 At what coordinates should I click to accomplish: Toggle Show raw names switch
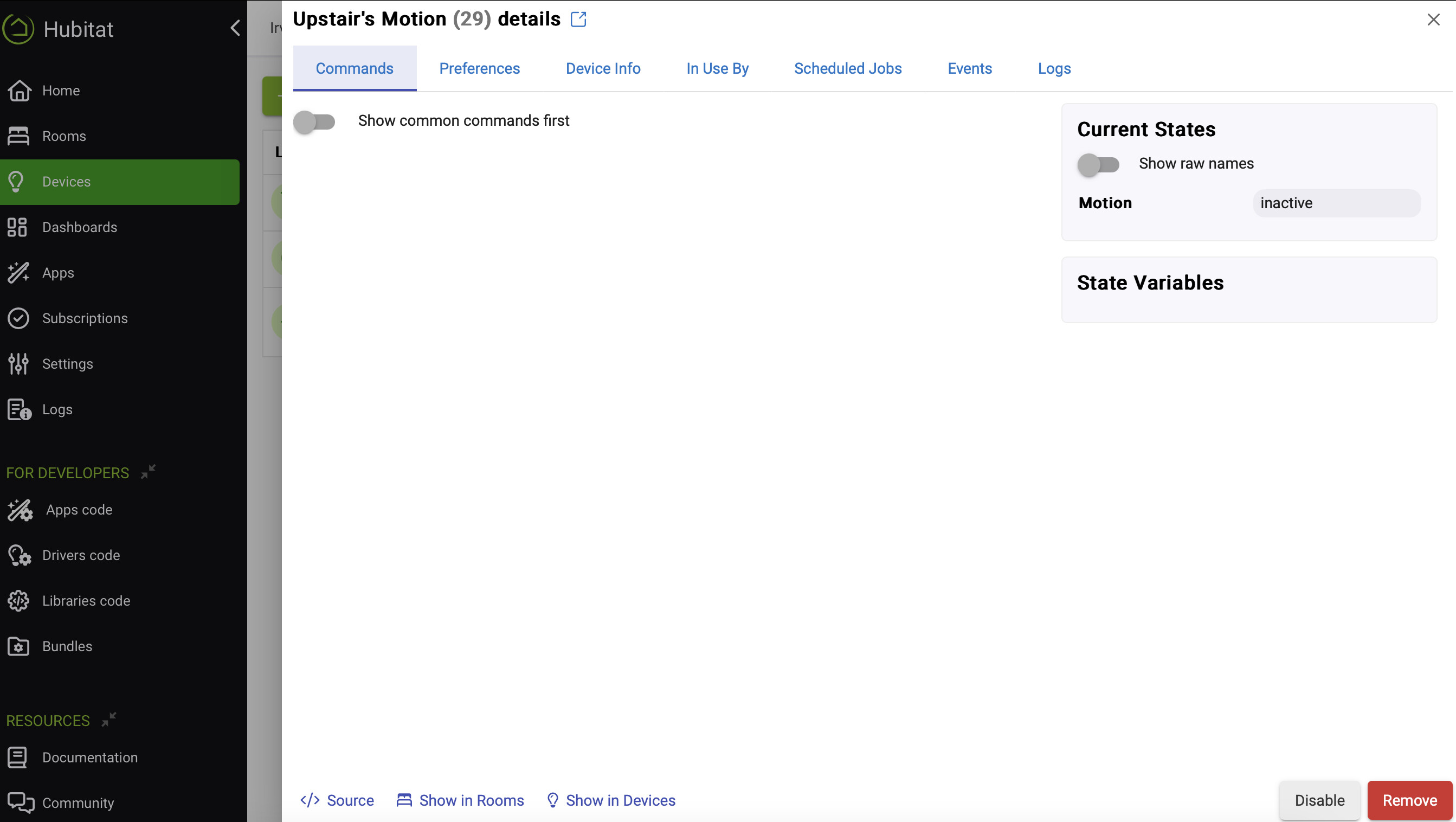click(1098, 165)
